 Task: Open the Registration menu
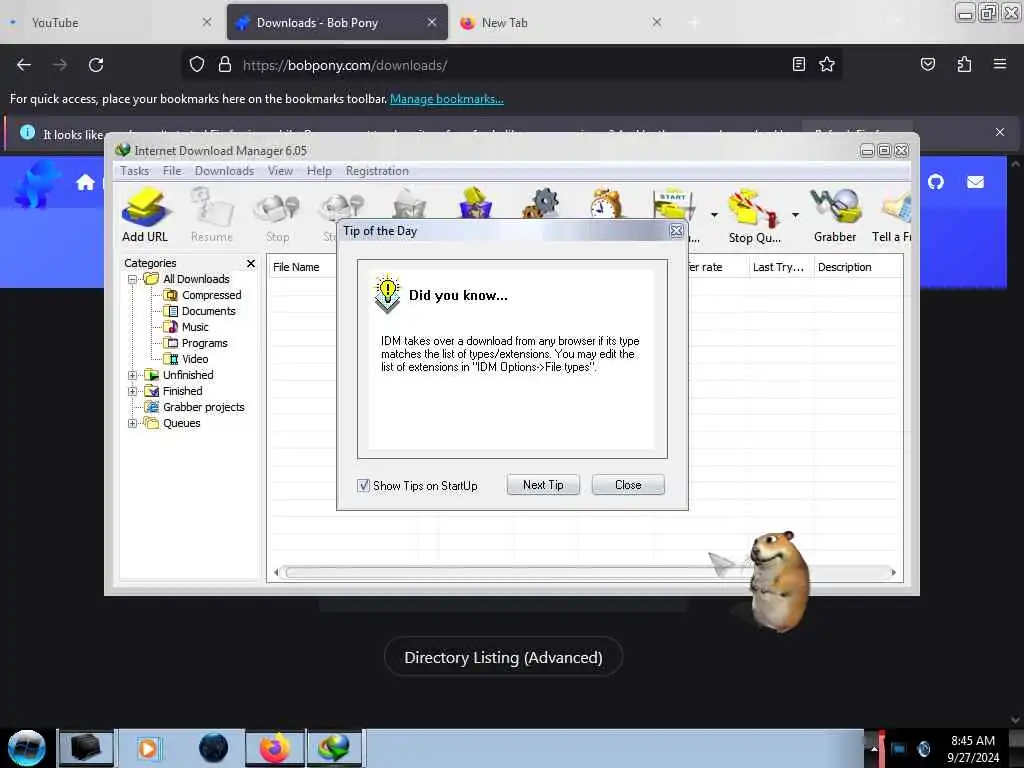click(377, 170)
